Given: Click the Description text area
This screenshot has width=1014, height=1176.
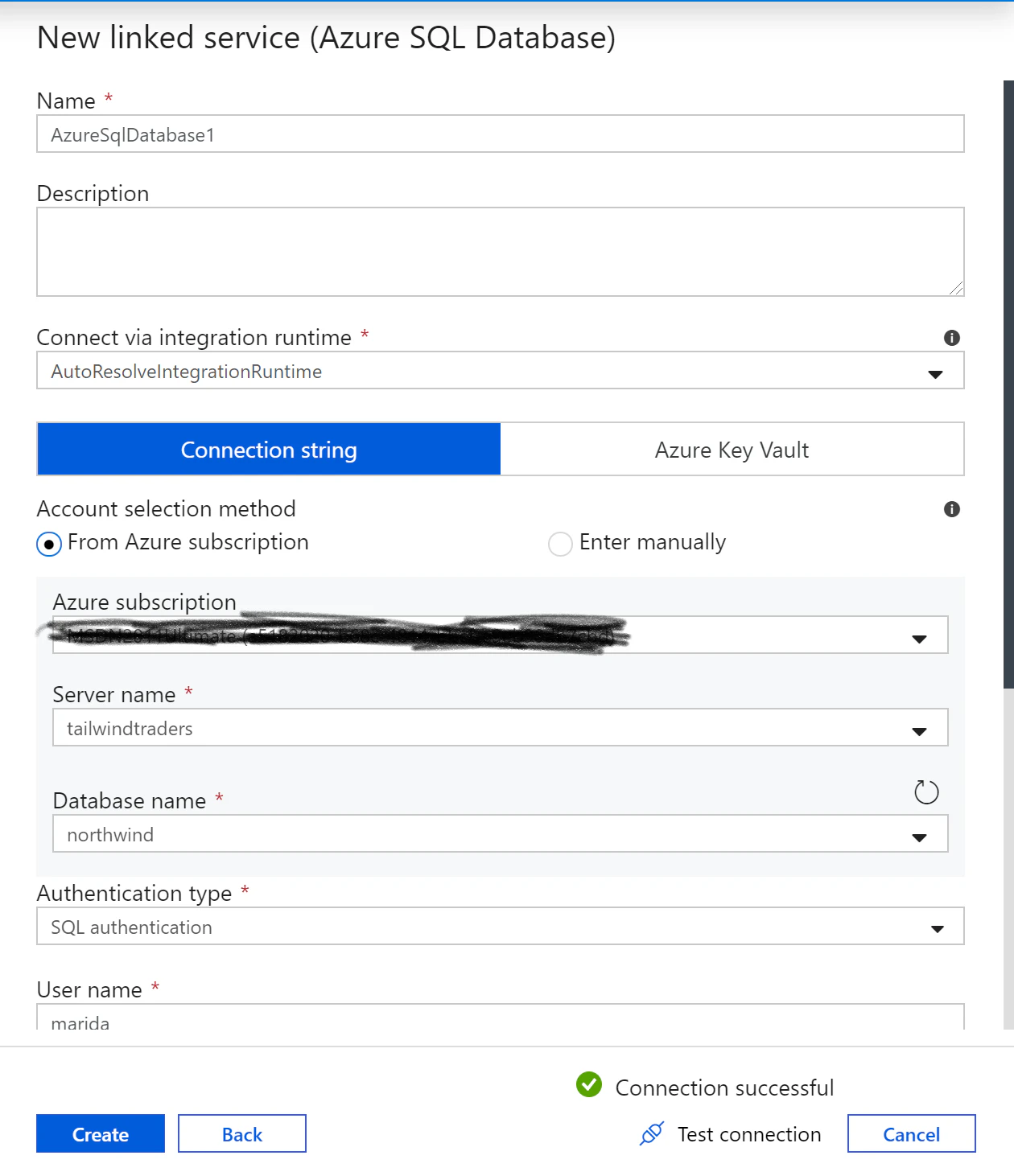Looking at the screenshot, I should tap(501, 252).
